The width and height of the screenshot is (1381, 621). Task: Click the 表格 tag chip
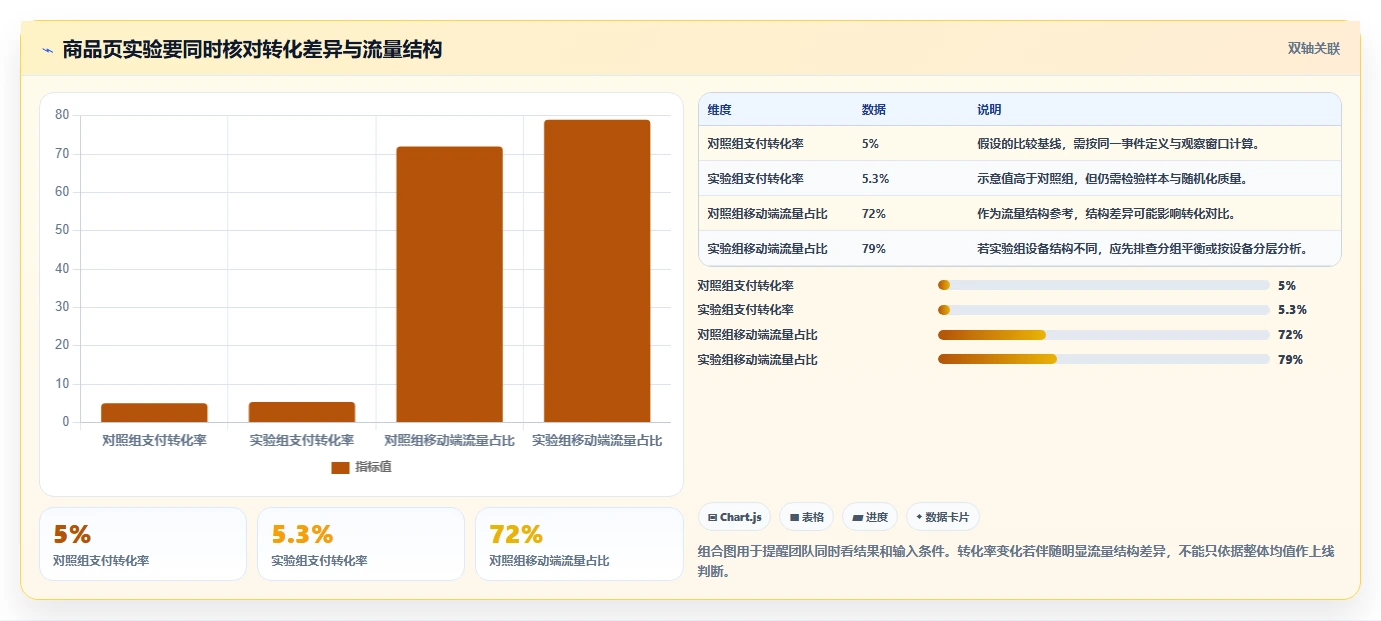point(806,517)
